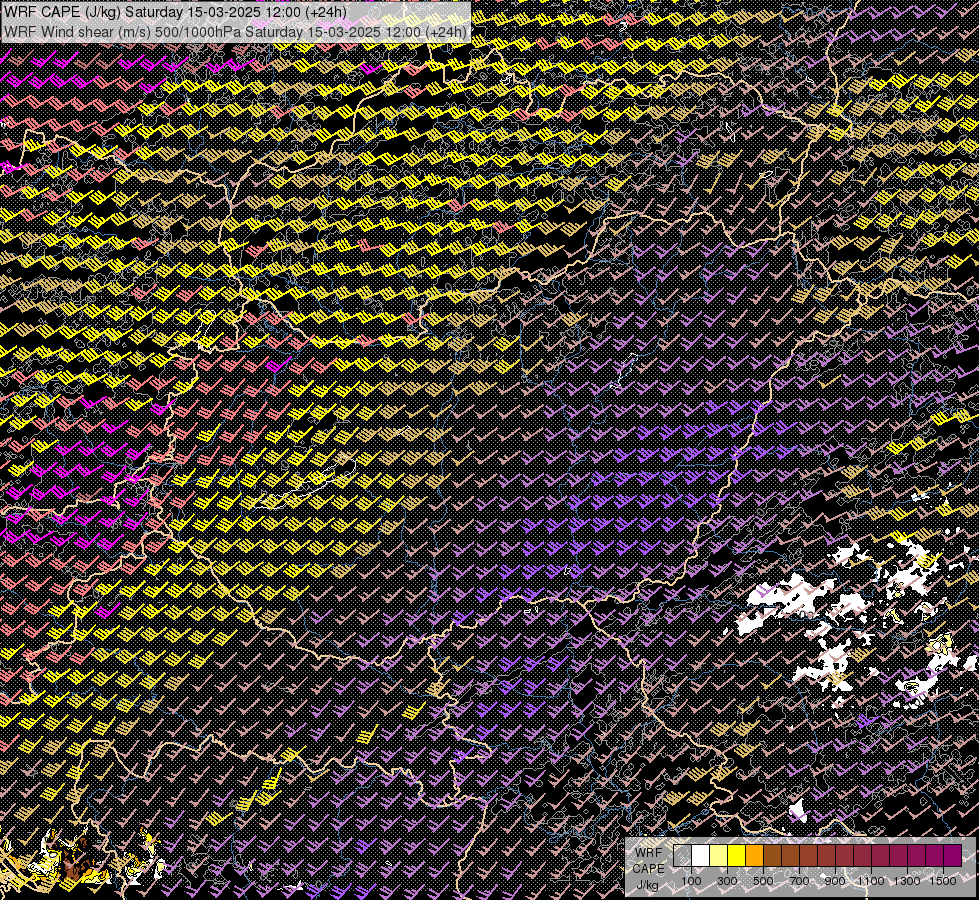Screen dimensions: 979x900
Task: Click the WRF label in the legend
Action: tap(649, 853)
